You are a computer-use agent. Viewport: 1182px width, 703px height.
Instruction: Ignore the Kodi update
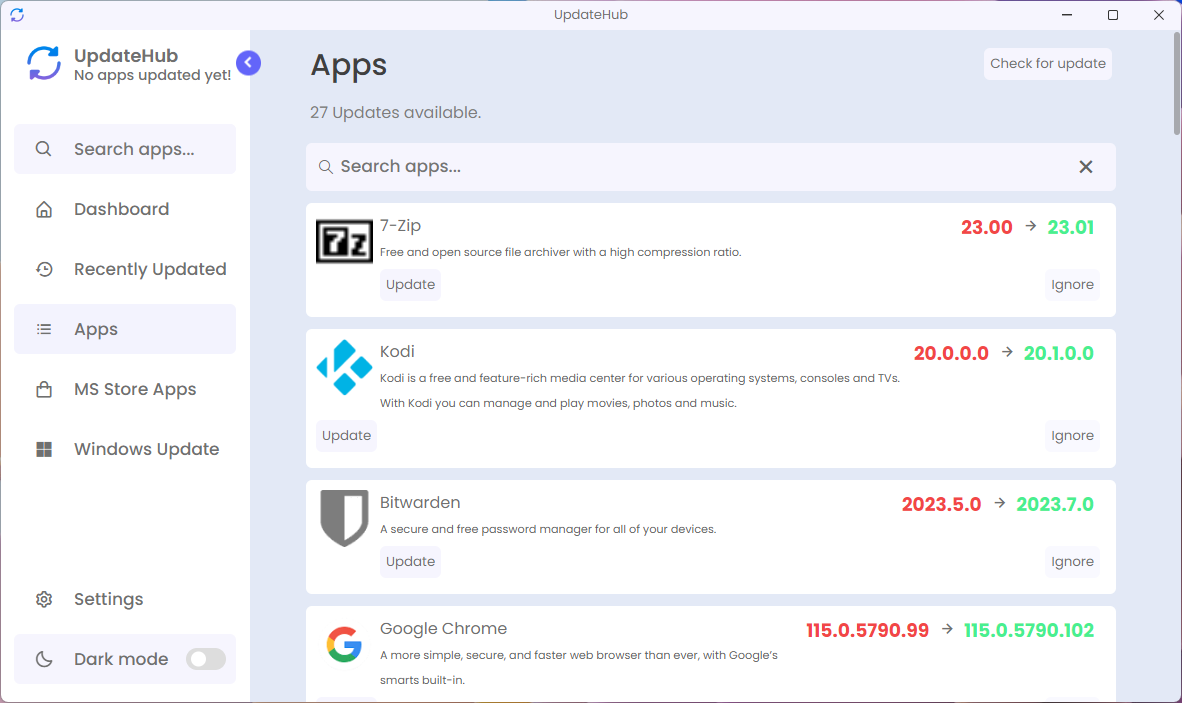point(1072,436)
